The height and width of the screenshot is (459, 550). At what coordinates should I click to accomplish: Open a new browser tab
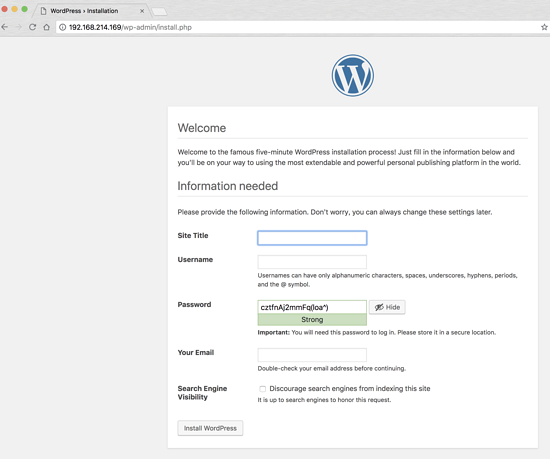[160, 12]
